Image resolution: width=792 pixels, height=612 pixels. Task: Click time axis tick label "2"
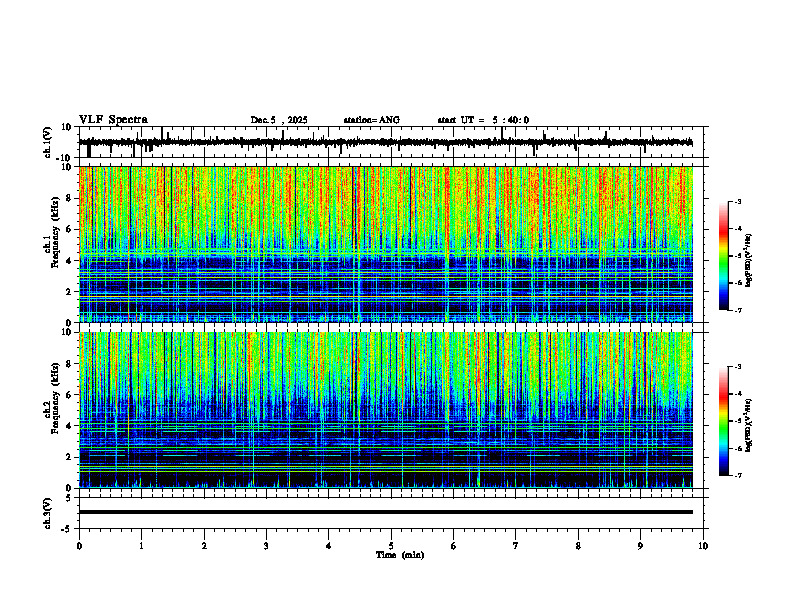204,546
